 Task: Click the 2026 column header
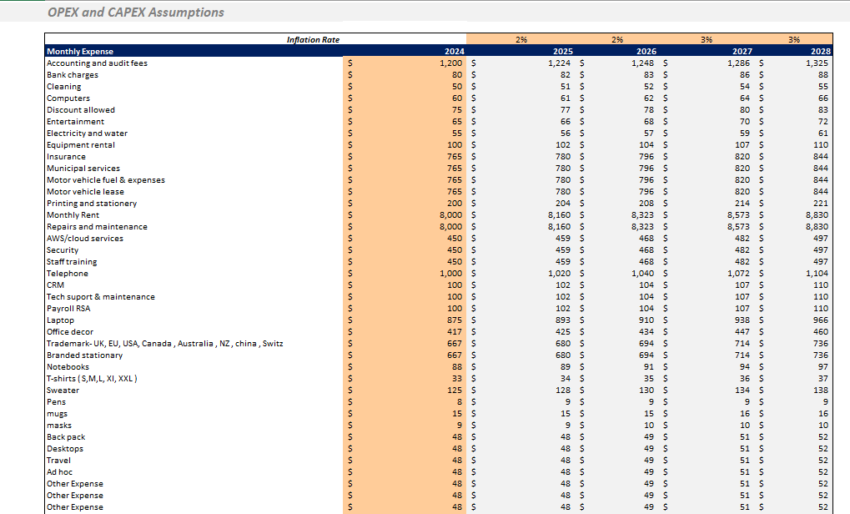646,52
